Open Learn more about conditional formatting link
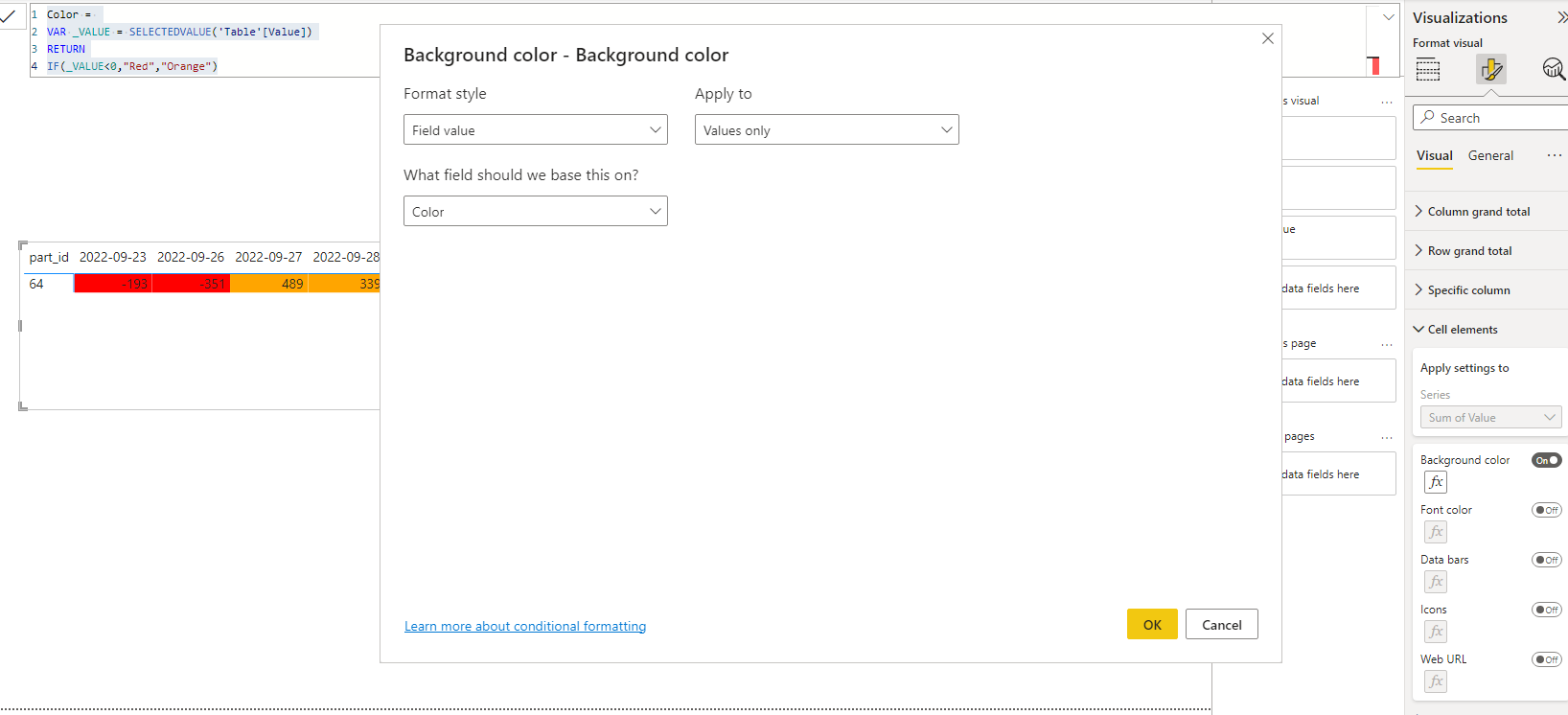The height and width of the screenshot is (715, 1568). pos(525,626)
